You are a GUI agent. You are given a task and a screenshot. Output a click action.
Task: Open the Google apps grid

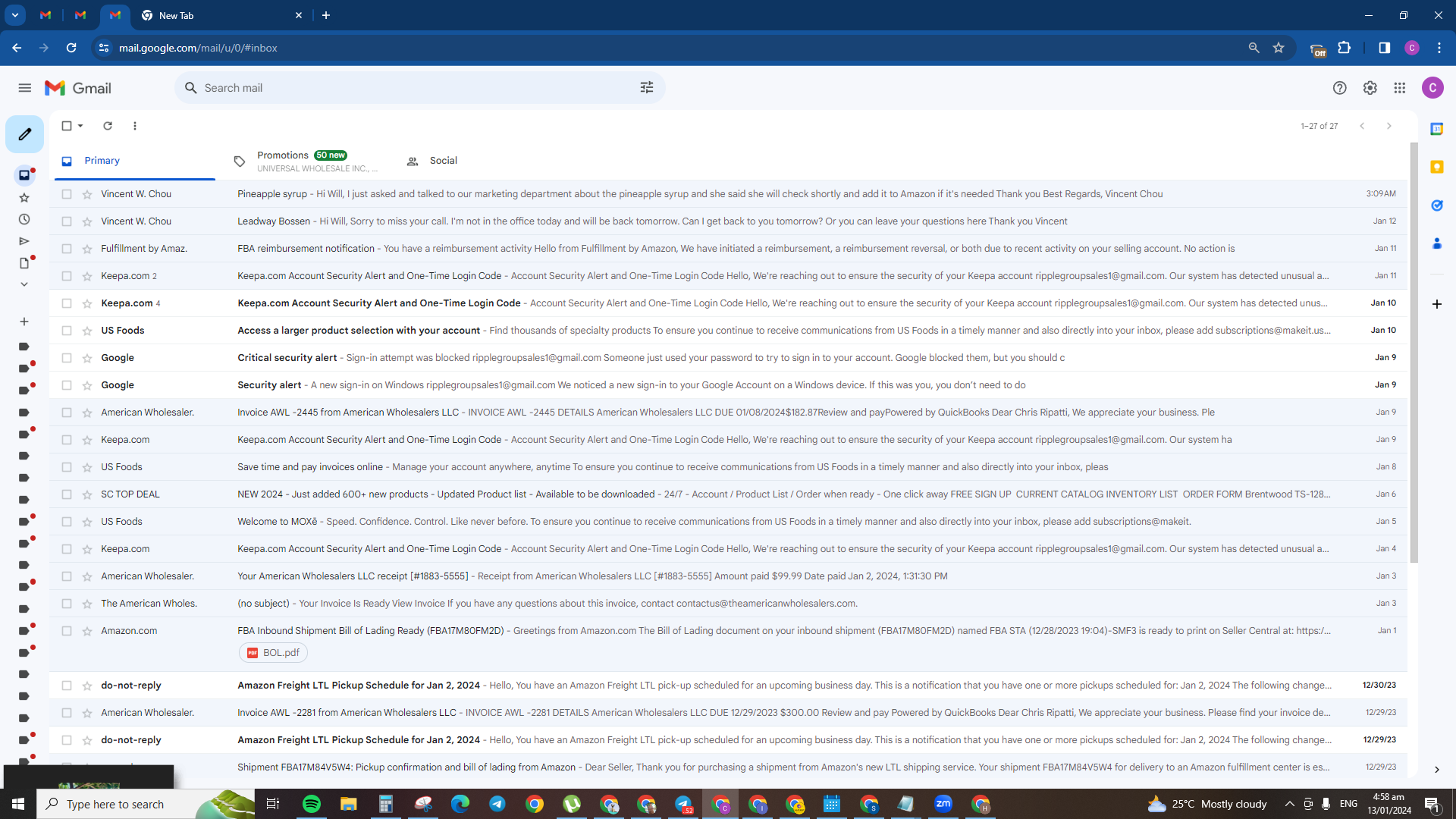[1400, 88]
